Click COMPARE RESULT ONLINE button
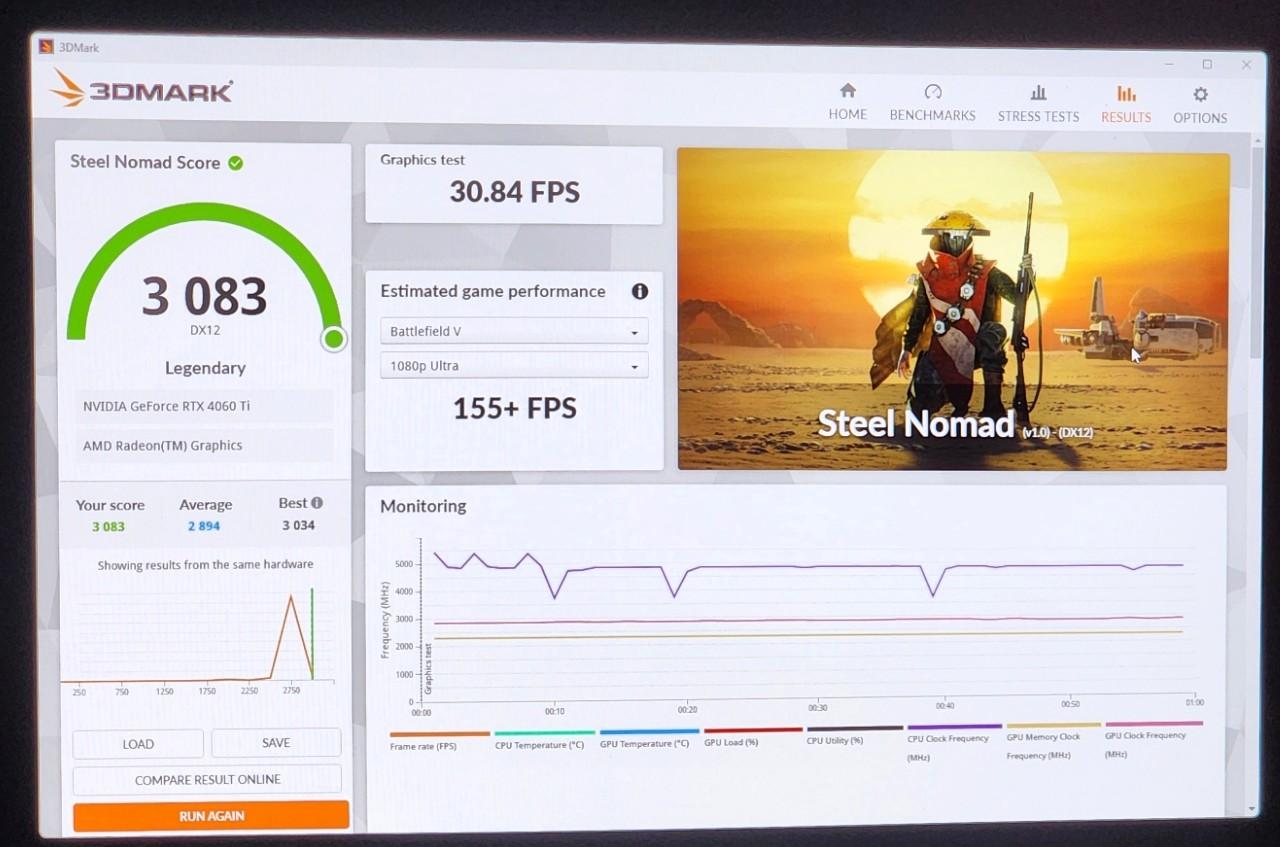 207,779
